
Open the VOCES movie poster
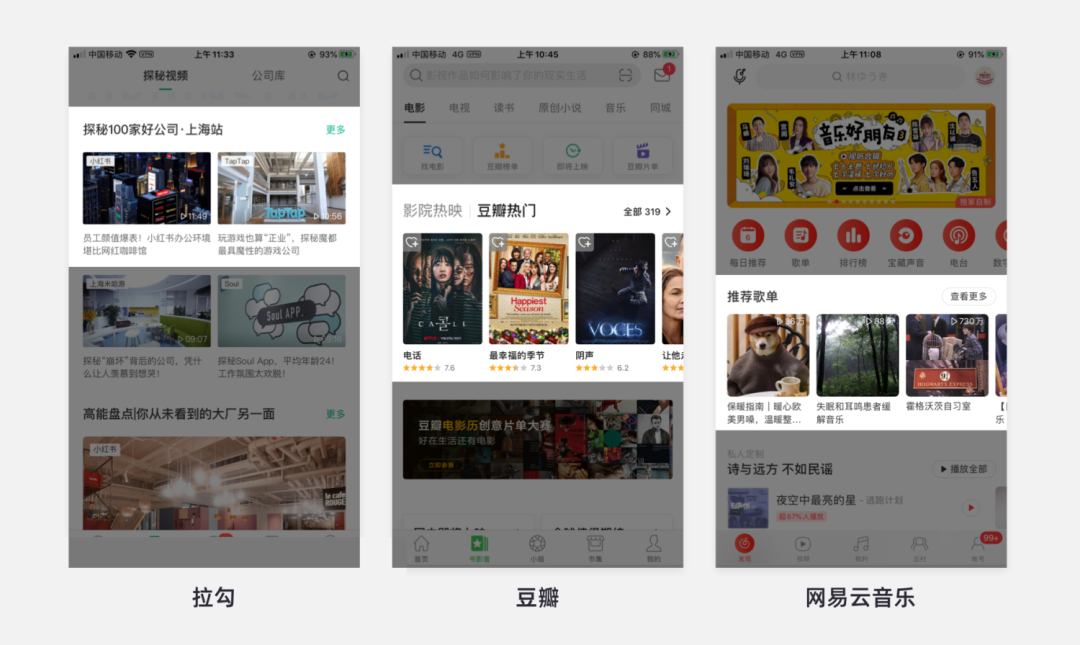615,289
